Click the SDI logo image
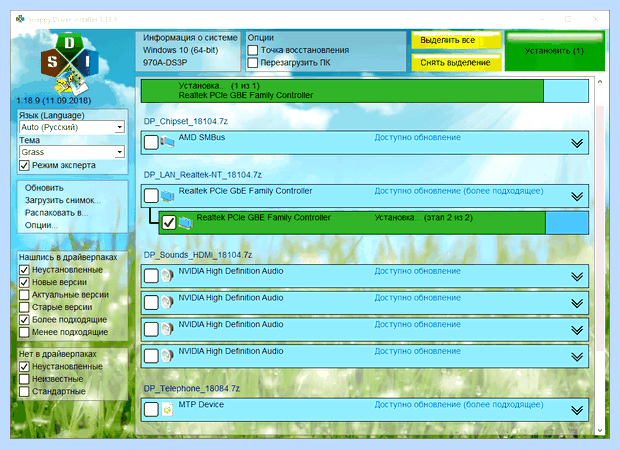Screen dimensions: 620x449 click(70, 63)
